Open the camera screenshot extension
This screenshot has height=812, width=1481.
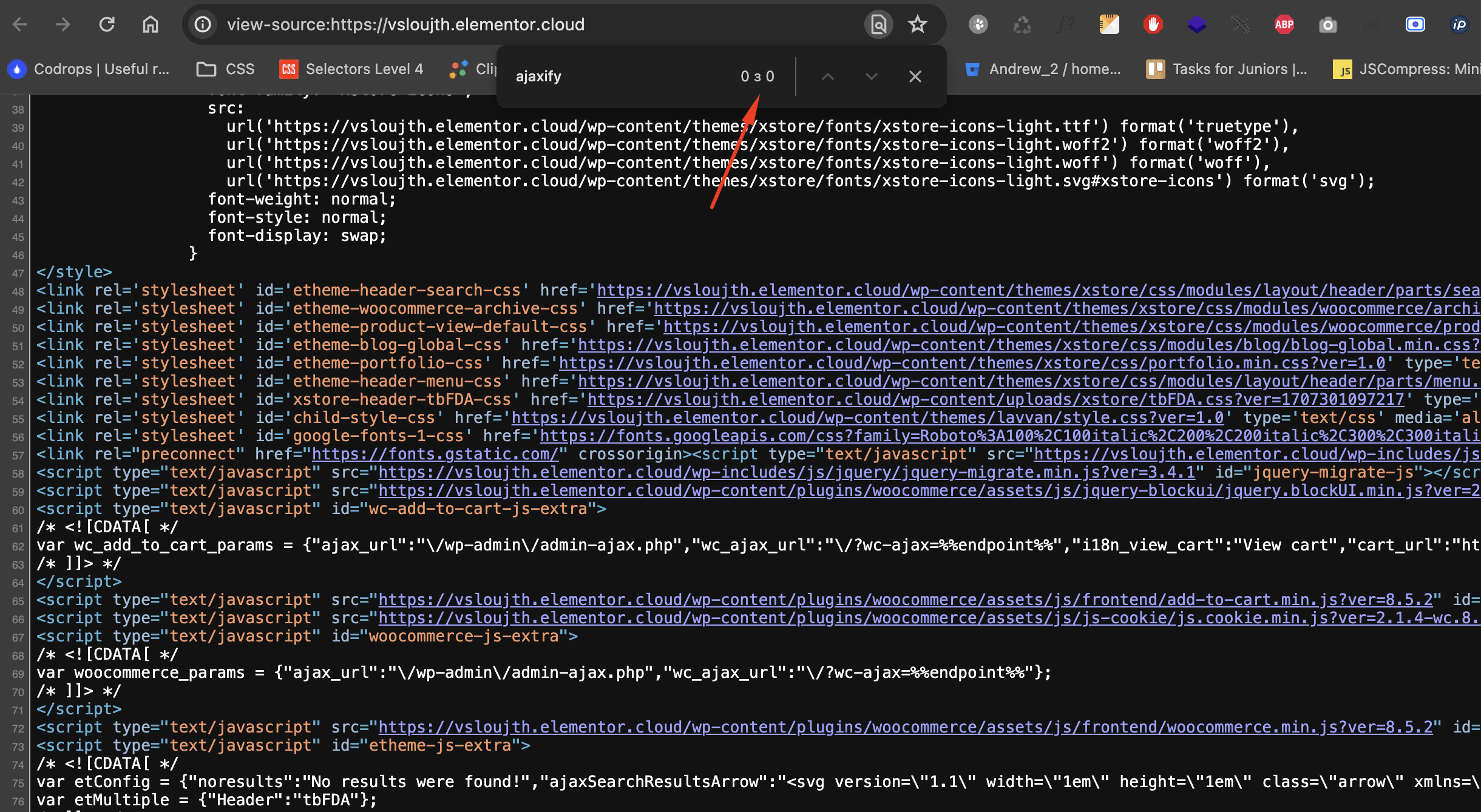(x=1327, y=24)
